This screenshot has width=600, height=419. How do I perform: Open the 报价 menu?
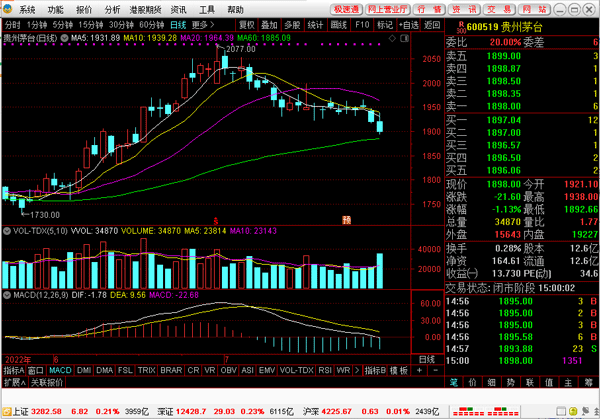coord(84,10)
